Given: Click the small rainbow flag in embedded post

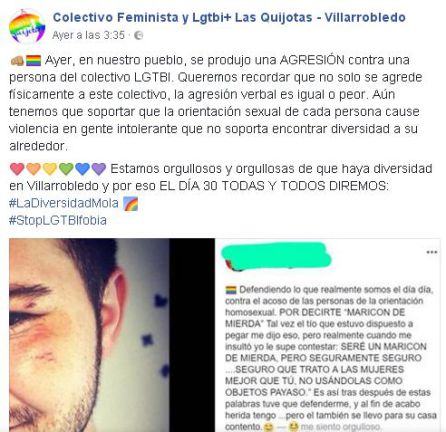Looking at the screenshot, I should (x=231, y=290).
